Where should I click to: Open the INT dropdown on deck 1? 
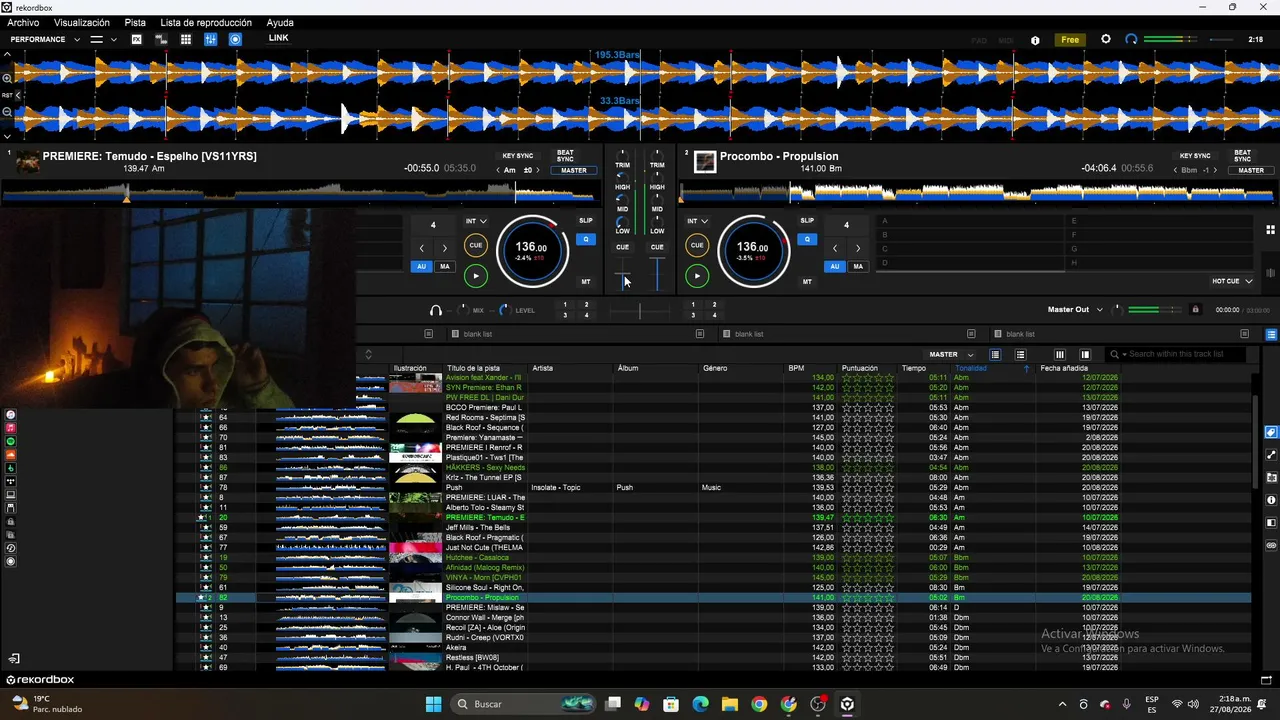coord(477,221)
